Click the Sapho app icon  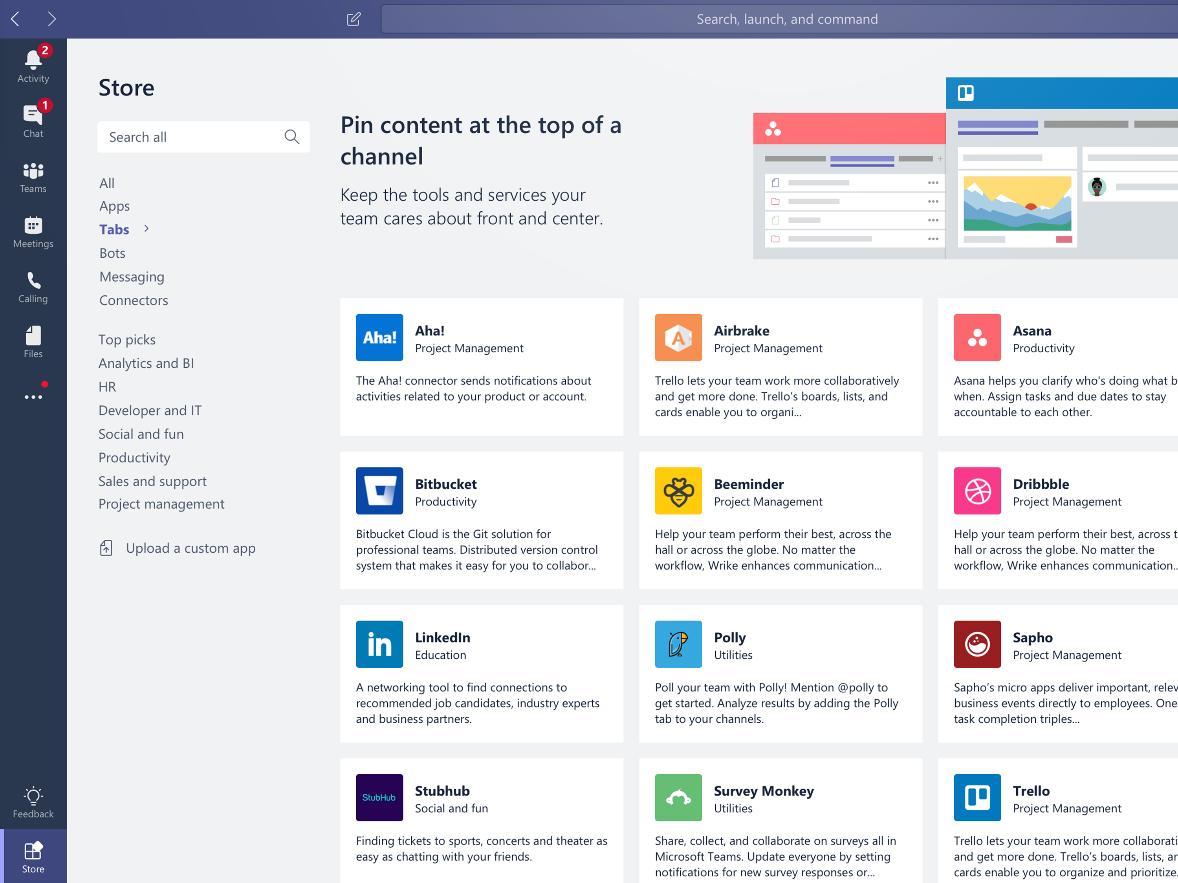pyautogui.click(x=977, y=644)
